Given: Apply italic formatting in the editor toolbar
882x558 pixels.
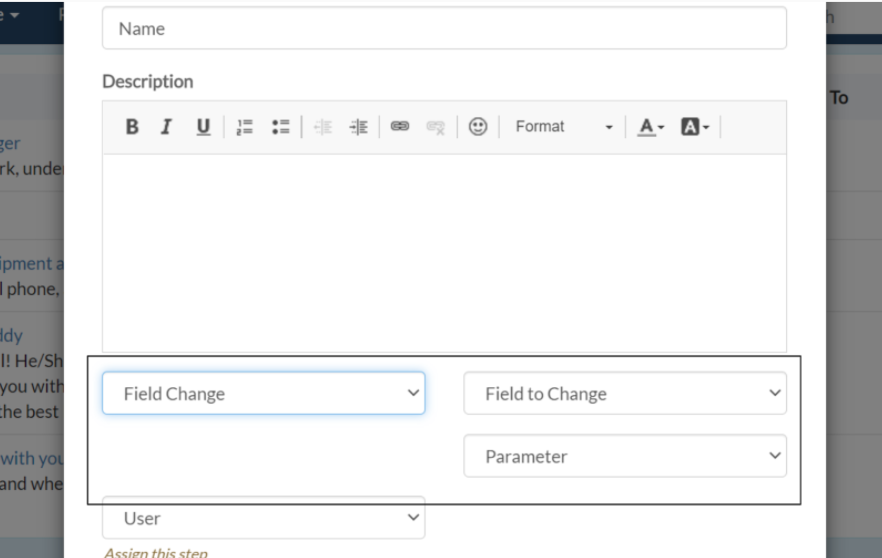Looking at the screenshot, I should (x=166, y=127).
